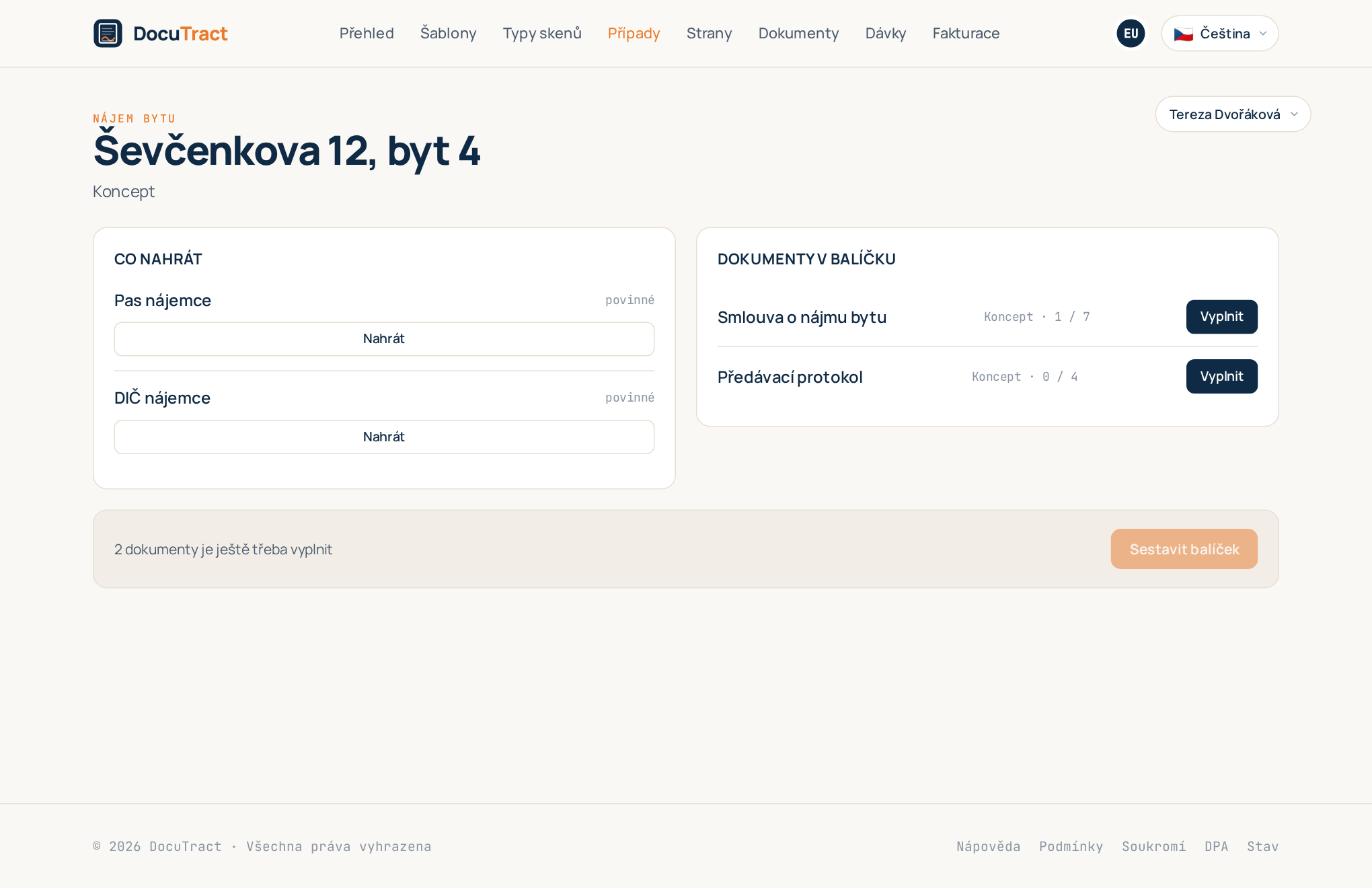The image size is (1372, 888).
Task: Open the Stav footer link
Action: pos(1262,846)
